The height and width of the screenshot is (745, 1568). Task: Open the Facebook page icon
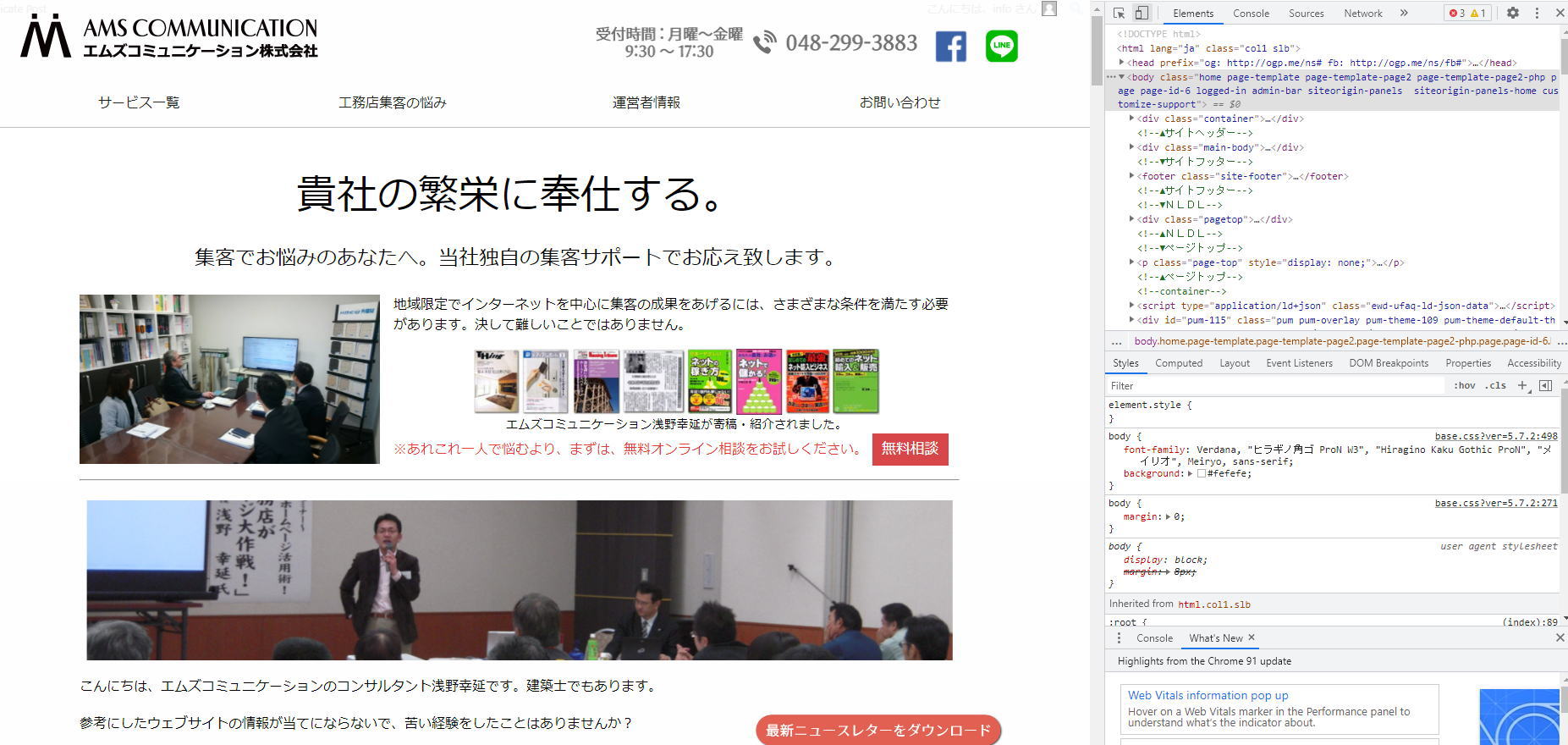pos(951,46)
